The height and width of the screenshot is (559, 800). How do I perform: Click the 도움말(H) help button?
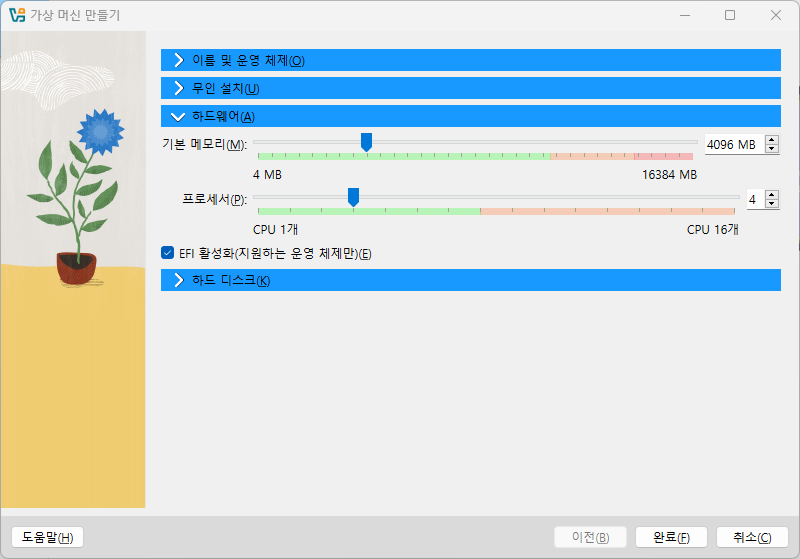47,537
